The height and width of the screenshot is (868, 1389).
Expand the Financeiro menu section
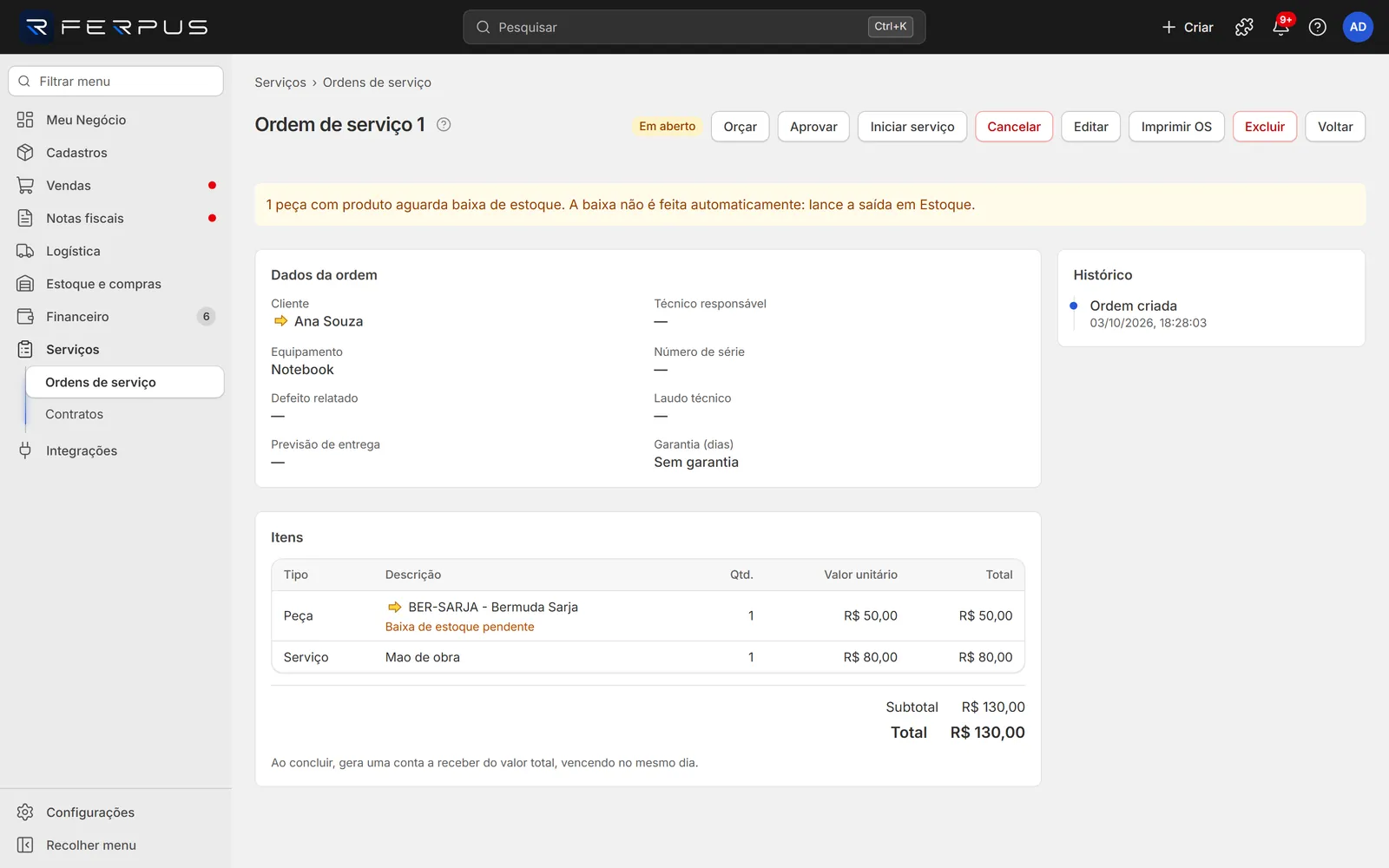coord(116,317)
